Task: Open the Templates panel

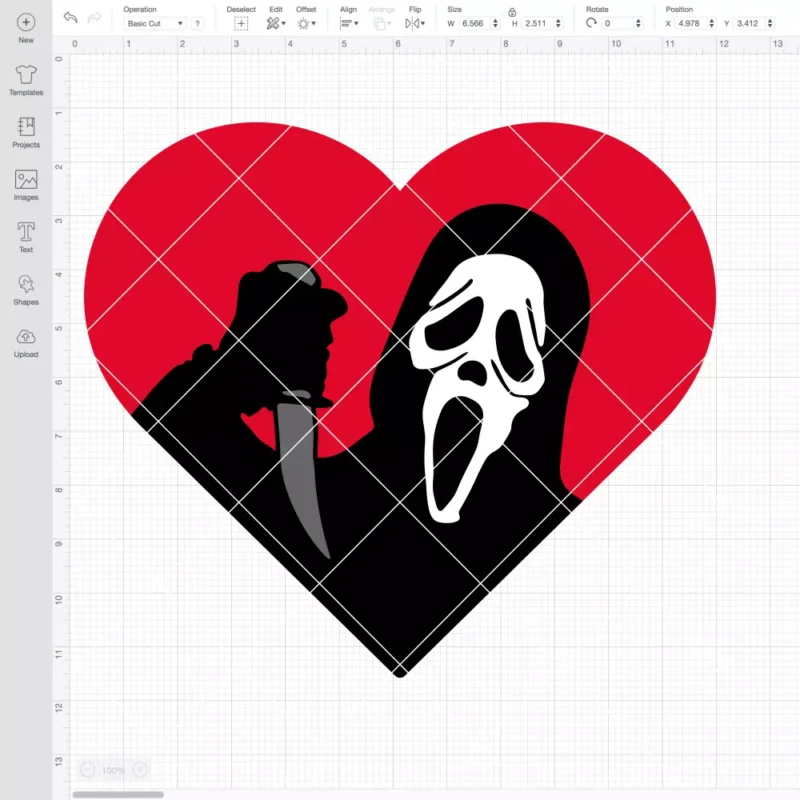Action: coord(26,81)
